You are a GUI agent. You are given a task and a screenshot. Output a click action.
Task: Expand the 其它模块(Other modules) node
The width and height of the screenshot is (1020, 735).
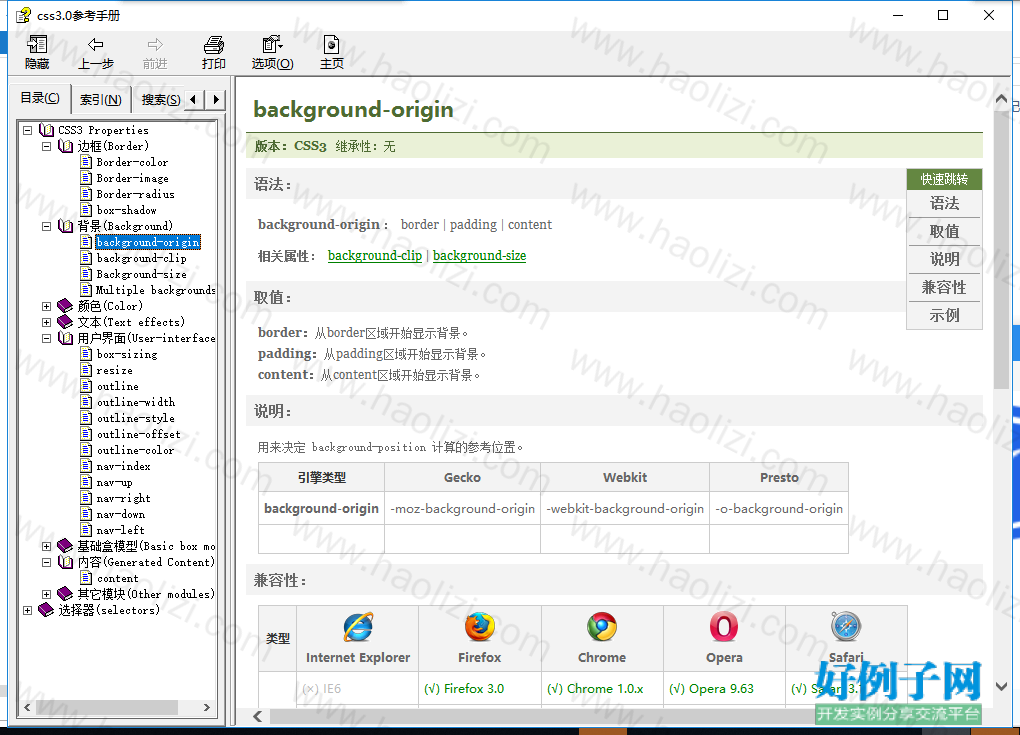tap(46, 594)
